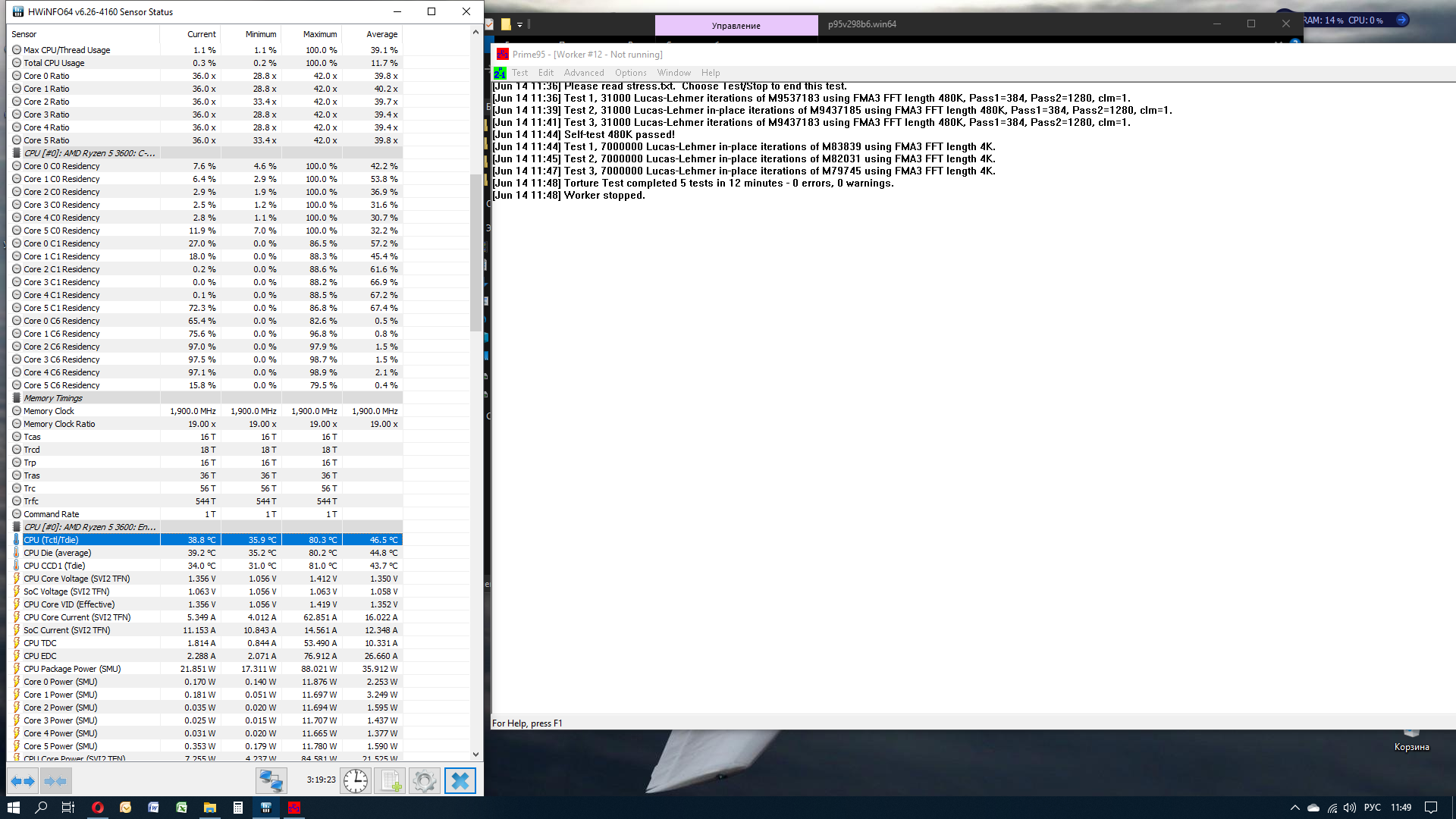The width and height of the screenshot is (1456, 819).
Task: Open the Advanced menu in Prime95
Action: point(583,73)
